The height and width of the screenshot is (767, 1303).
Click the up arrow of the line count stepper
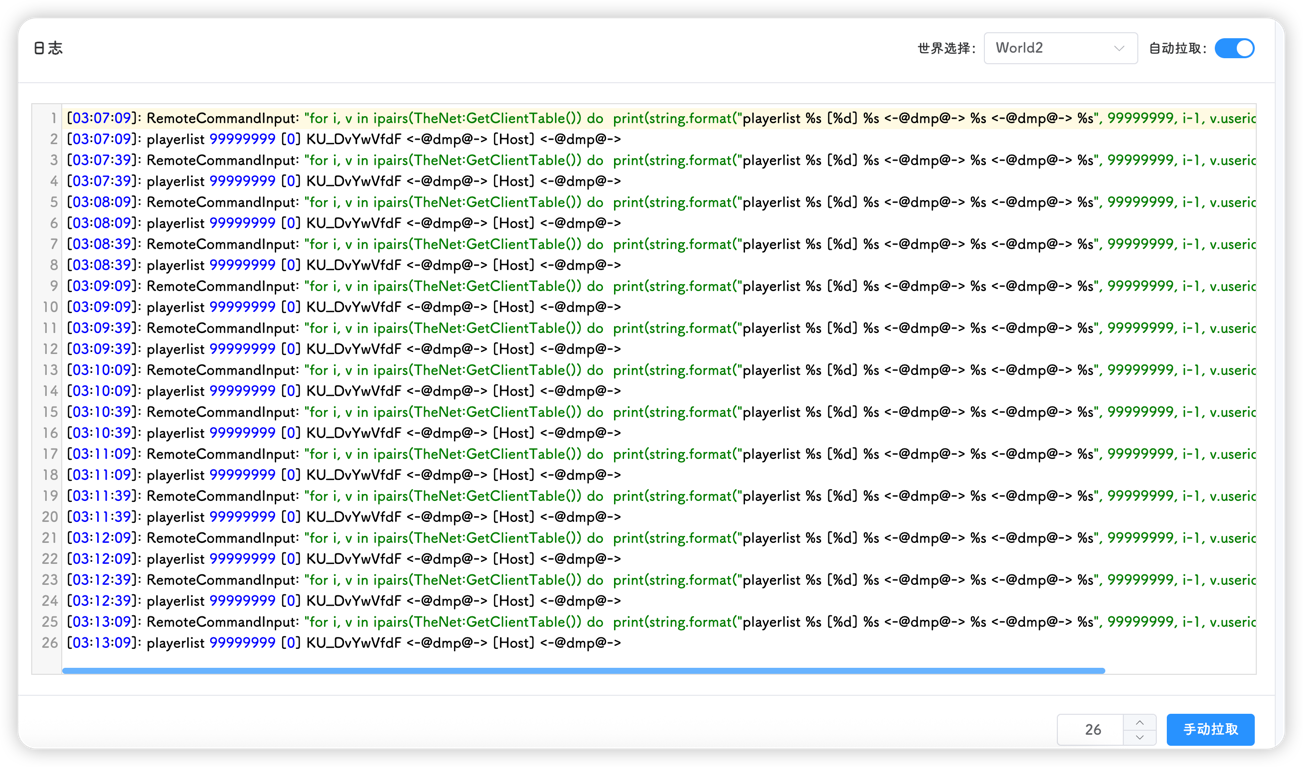1140,722
